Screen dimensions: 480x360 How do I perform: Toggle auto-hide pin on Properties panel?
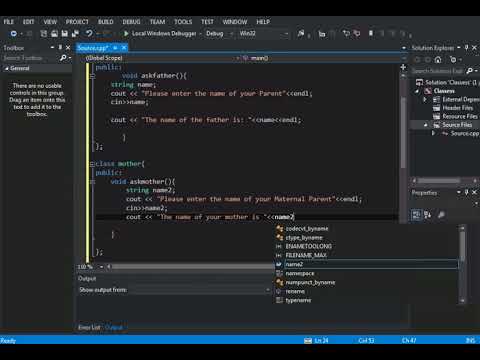tap(467, 192)
